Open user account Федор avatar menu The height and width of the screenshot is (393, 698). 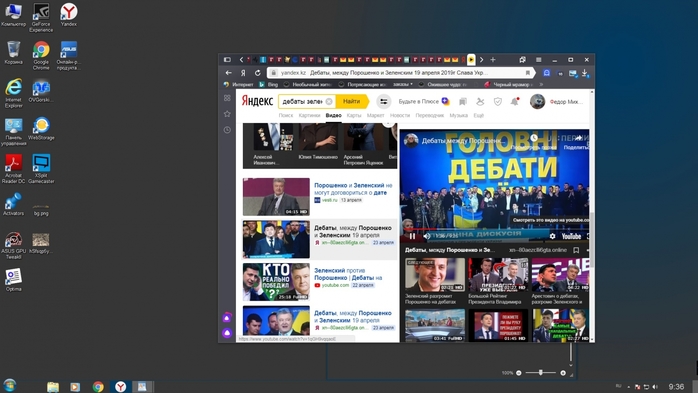click(537, 101)
